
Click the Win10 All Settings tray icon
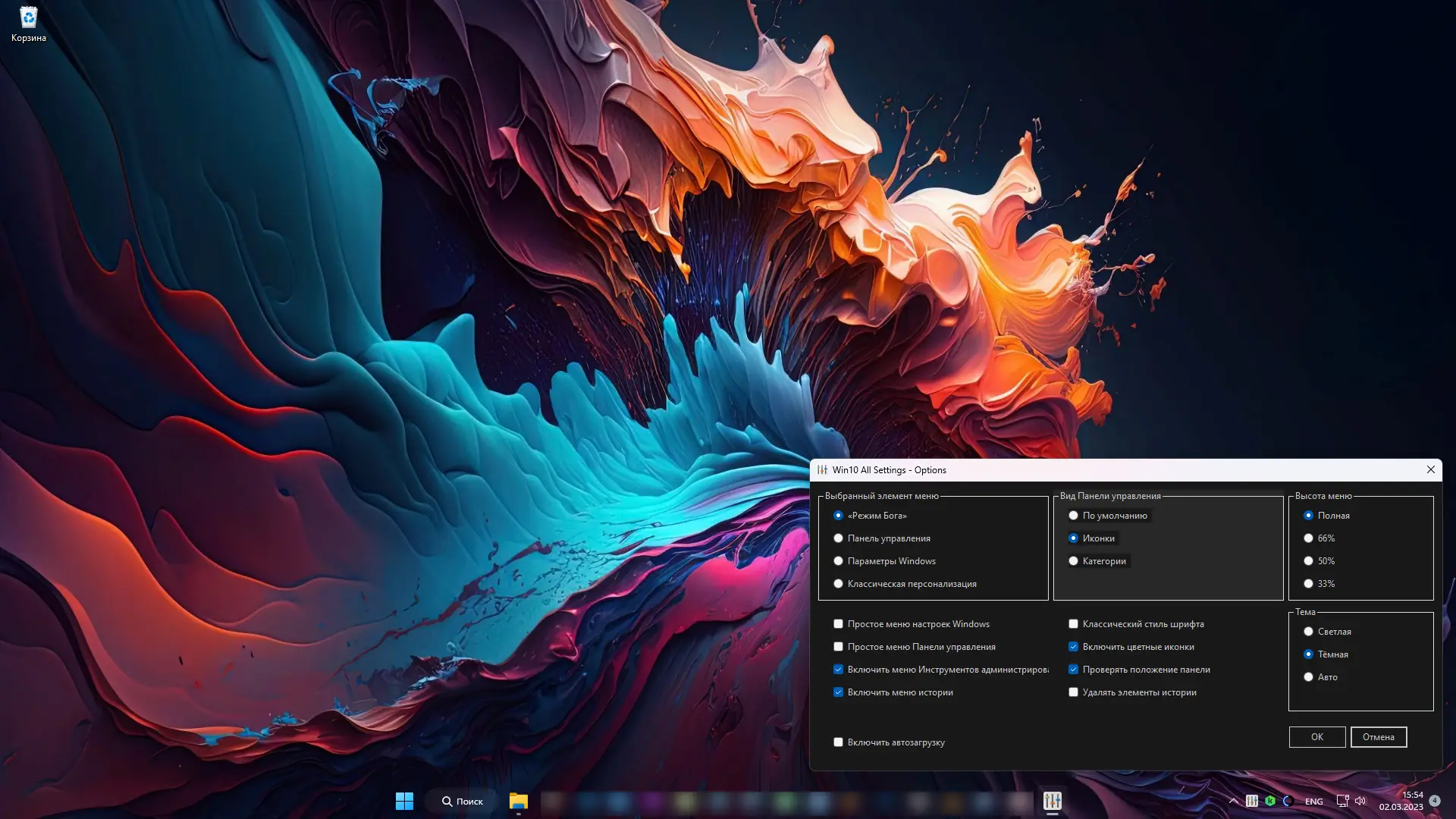tap(1252, 801)
